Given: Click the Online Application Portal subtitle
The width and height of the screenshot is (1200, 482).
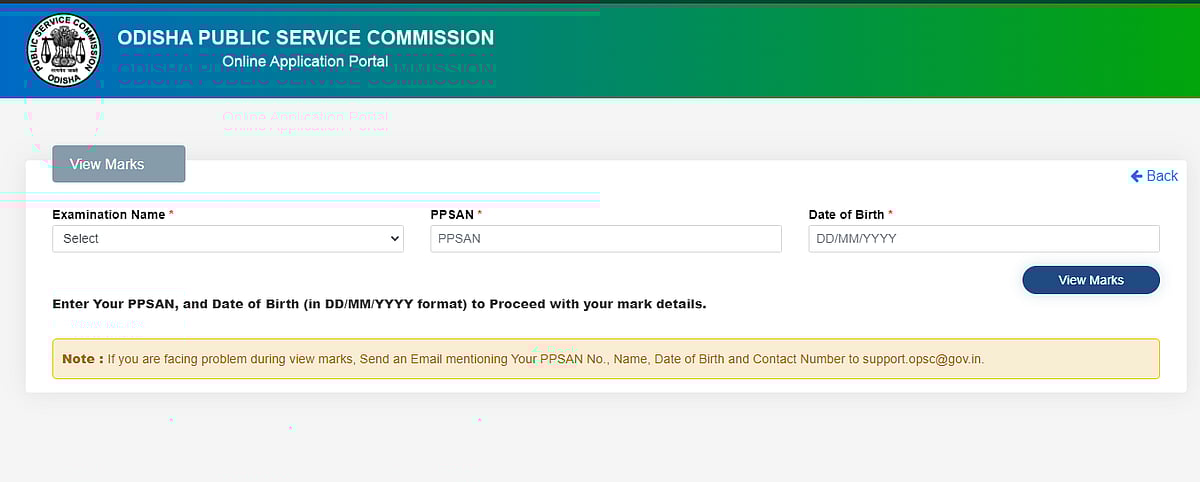Looking at the screenshot, I should (305, 62).
